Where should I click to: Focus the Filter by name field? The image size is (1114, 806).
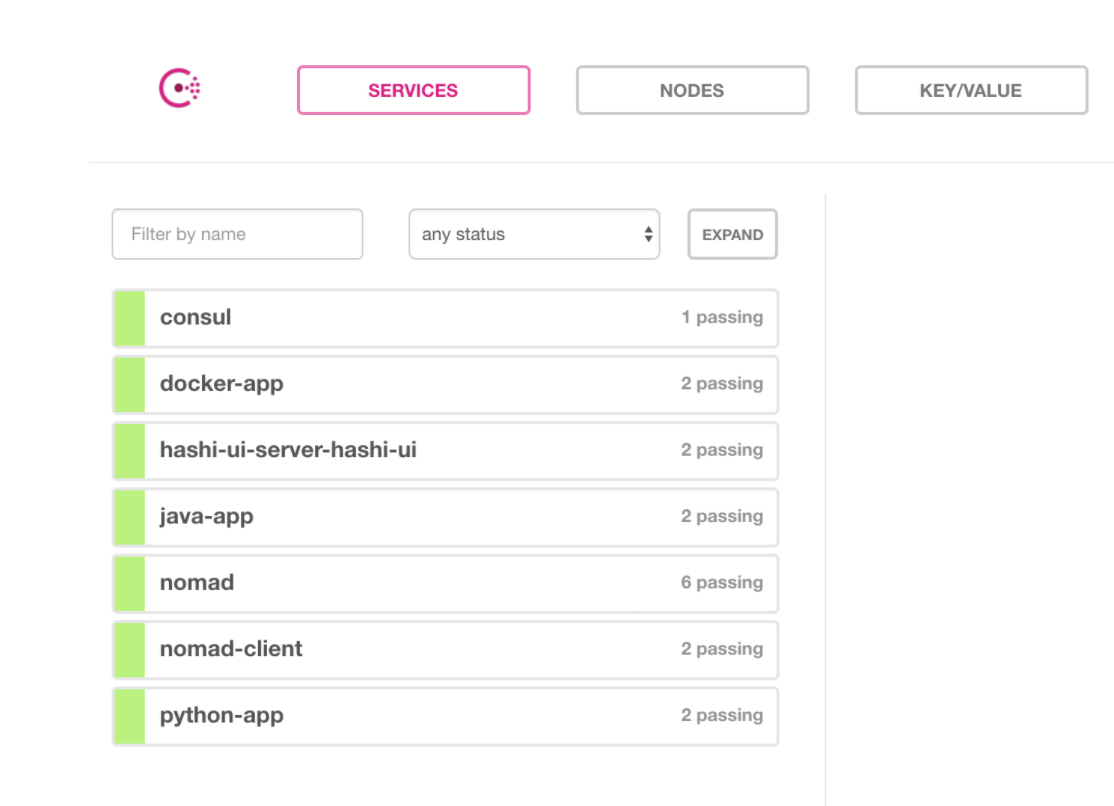coord(237,234)
